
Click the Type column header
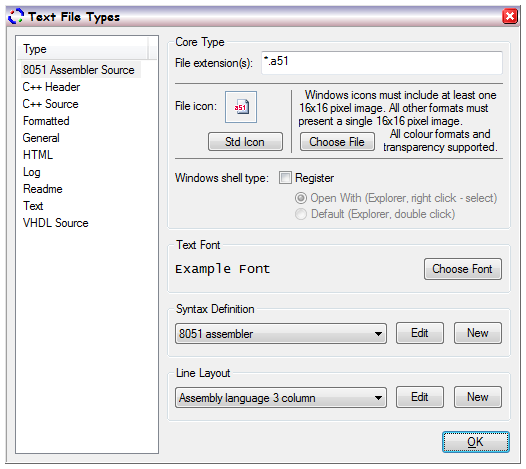click(x=83, y=49)
